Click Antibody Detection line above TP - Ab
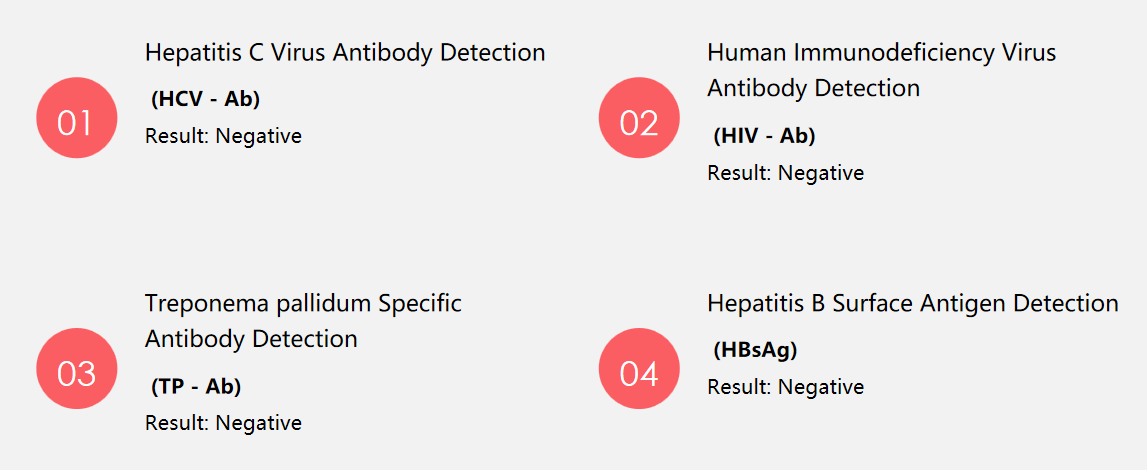Screen dimensions: 1147x470 coord(251,339)
